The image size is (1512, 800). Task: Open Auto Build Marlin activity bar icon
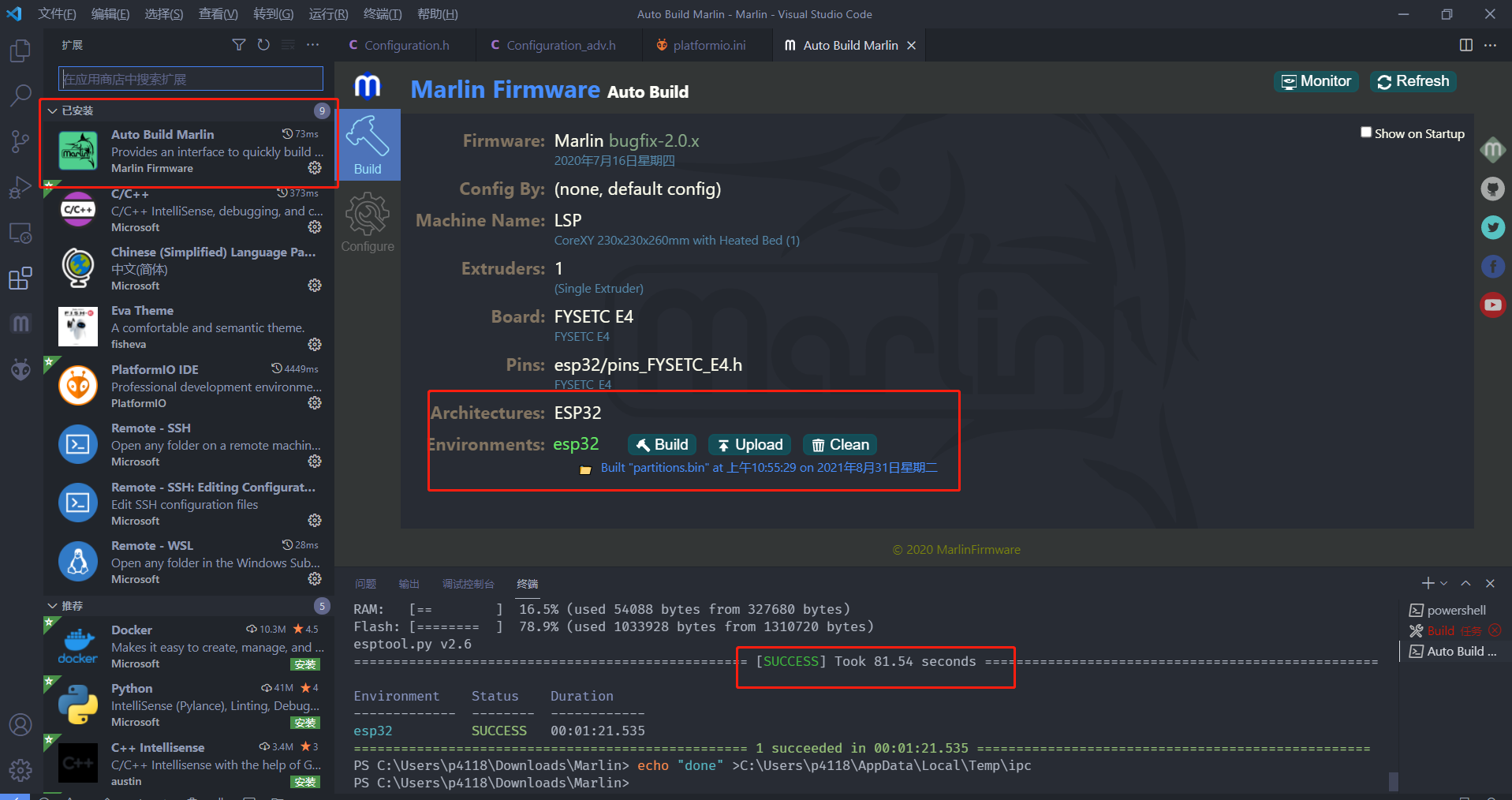point(20,323)
